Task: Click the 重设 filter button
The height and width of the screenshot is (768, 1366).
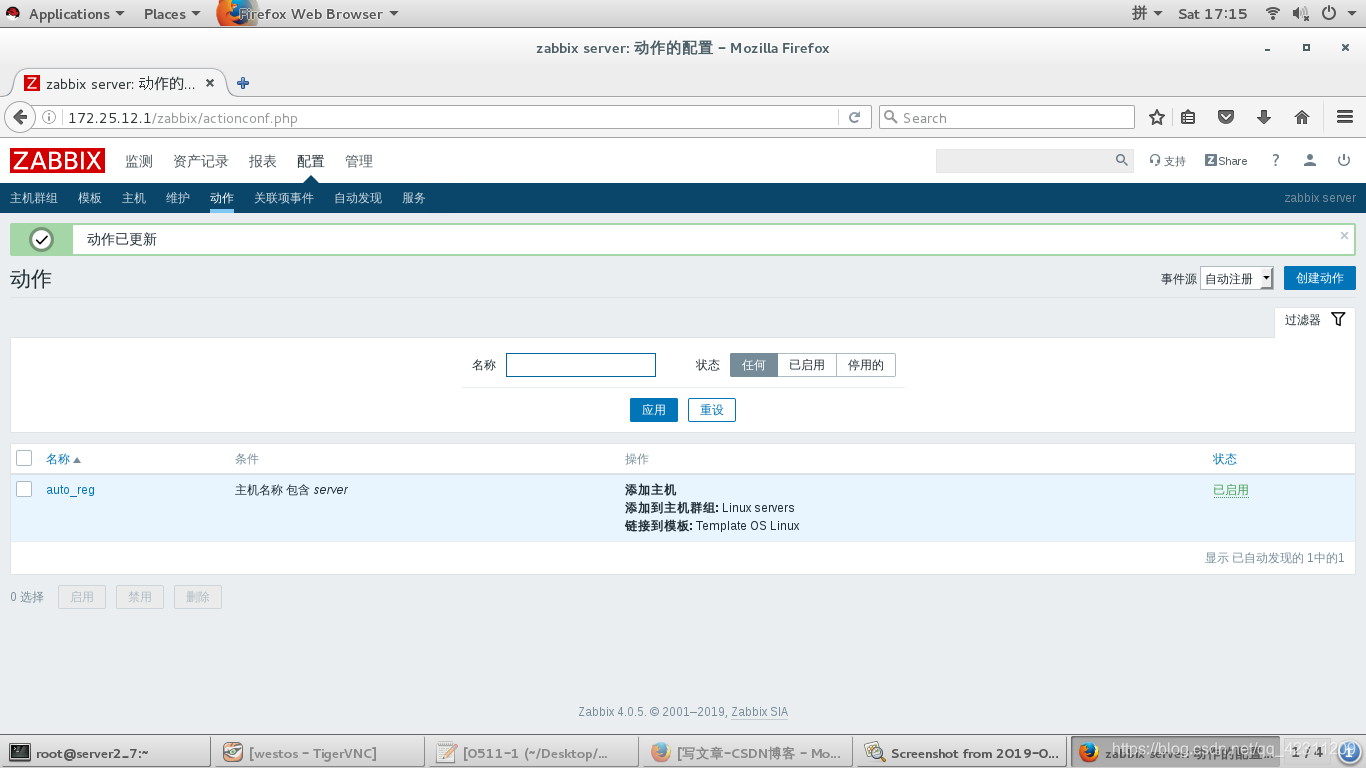Action: point(712,410)
